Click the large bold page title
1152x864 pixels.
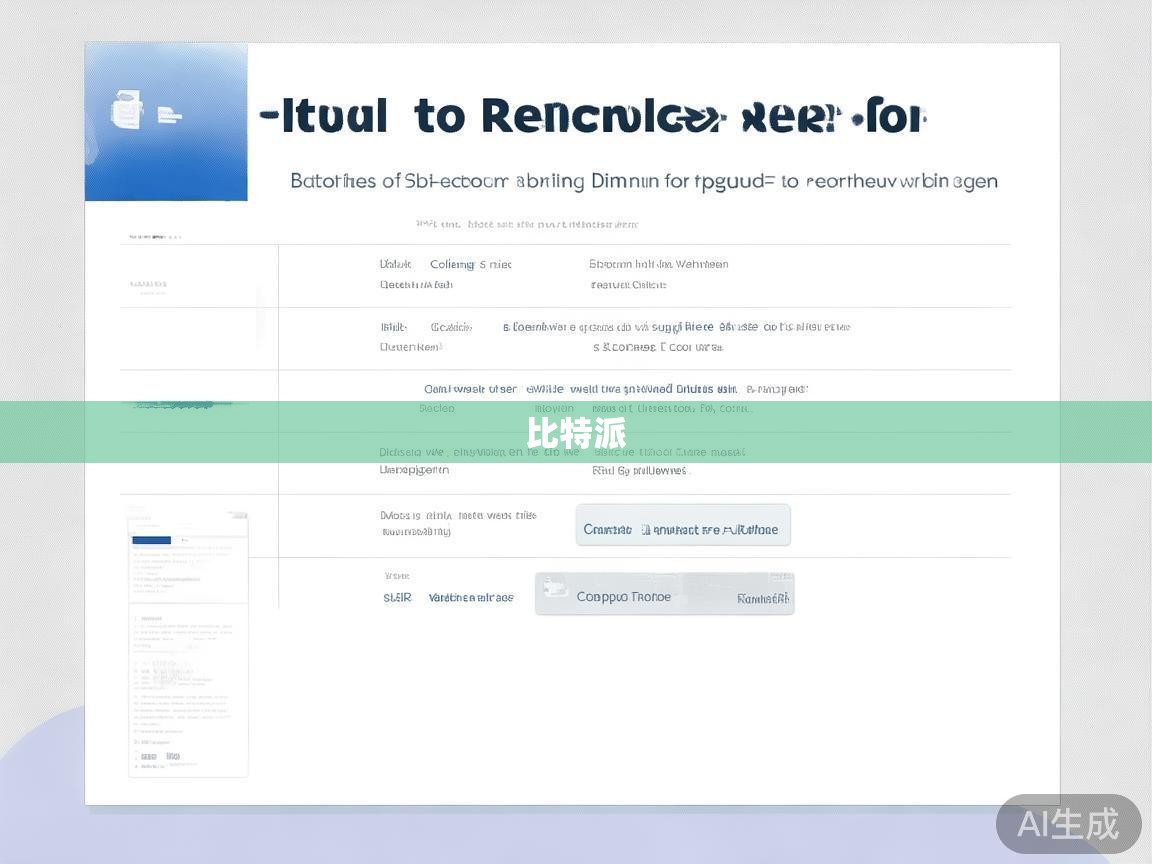click(592, 117)
